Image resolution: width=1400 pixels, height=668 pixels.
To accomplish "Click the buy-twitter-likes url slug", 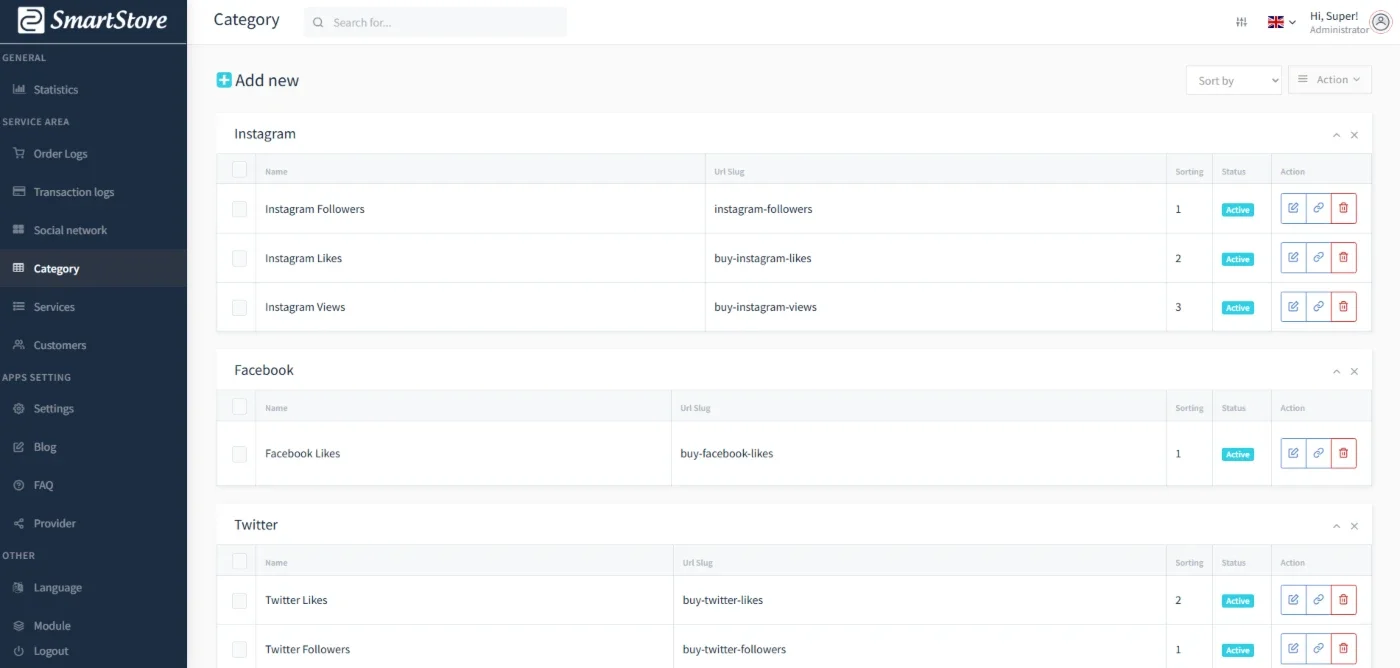I will [x=723, y=600].
